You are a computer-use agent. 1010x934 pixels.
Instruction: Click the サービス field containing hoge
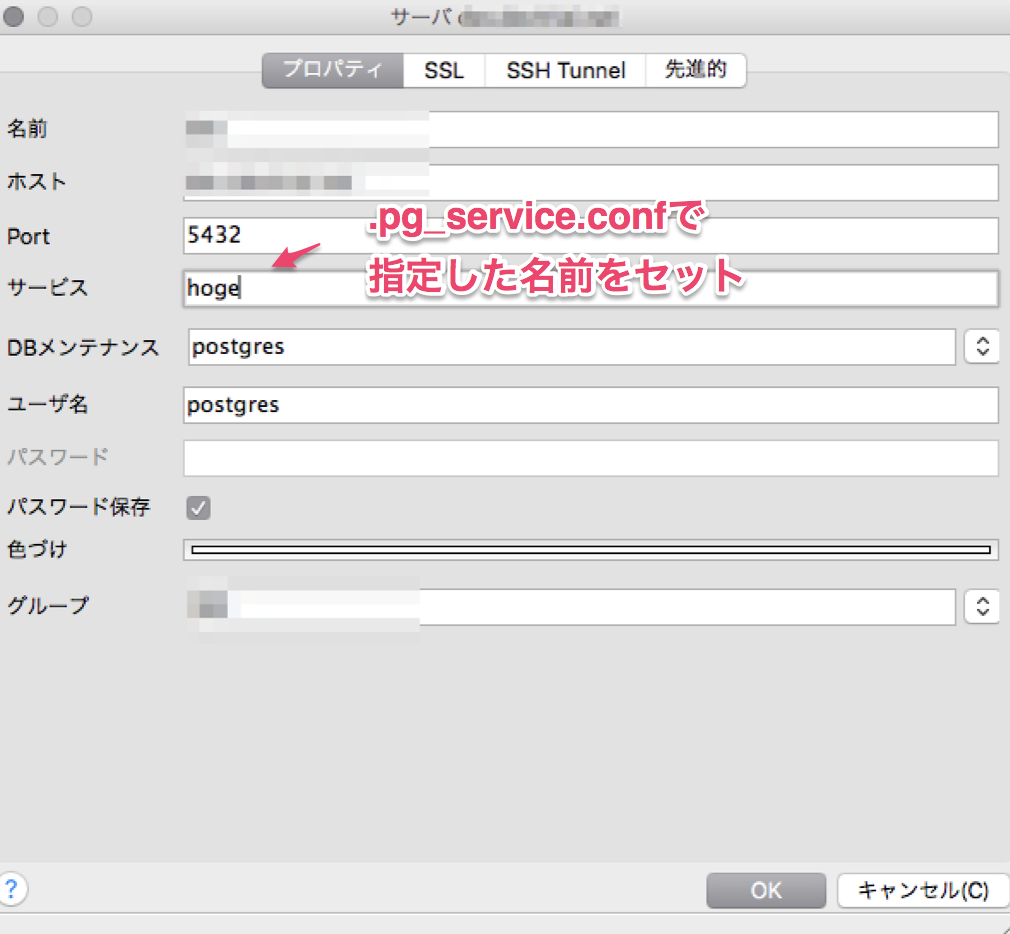(x=591, y=288)
